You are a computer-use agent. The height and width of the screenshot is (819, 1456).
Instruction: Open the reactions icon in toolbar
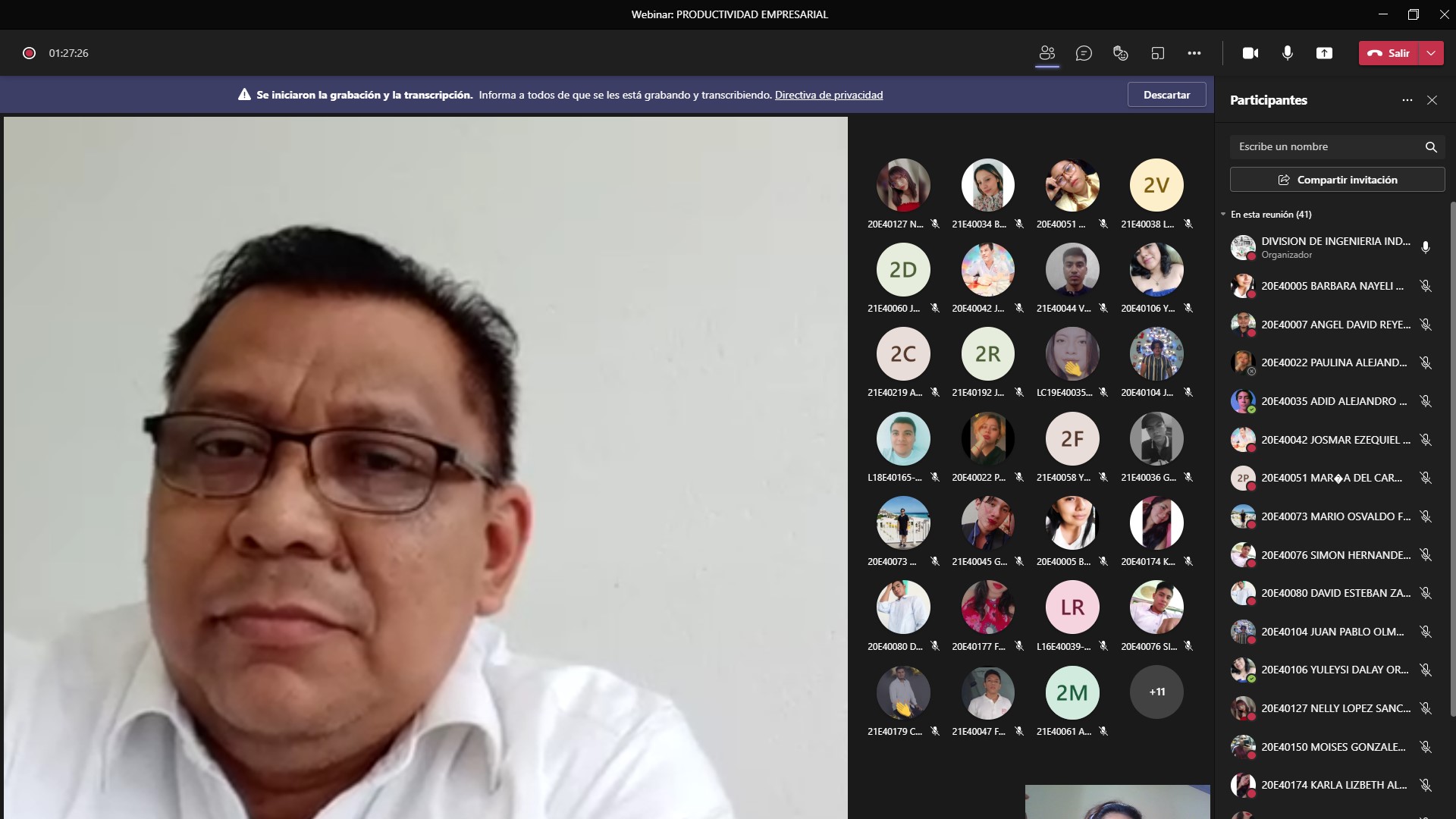(1121, 53)
